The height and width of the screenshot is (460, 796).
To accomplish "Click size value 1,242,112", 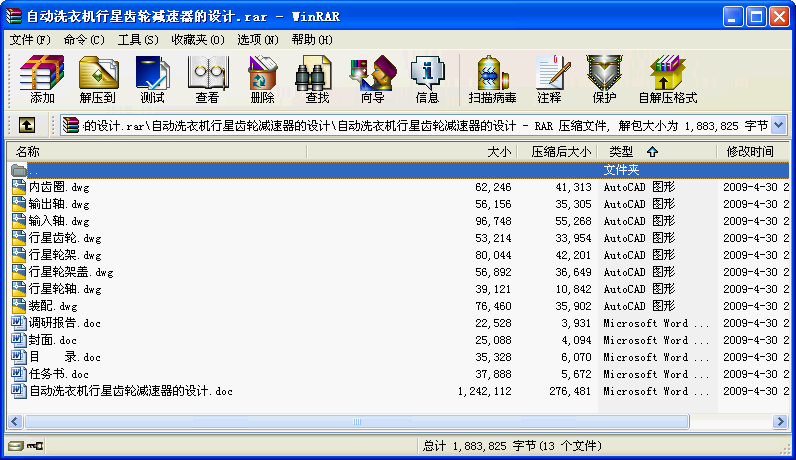I will pos(484,391).
